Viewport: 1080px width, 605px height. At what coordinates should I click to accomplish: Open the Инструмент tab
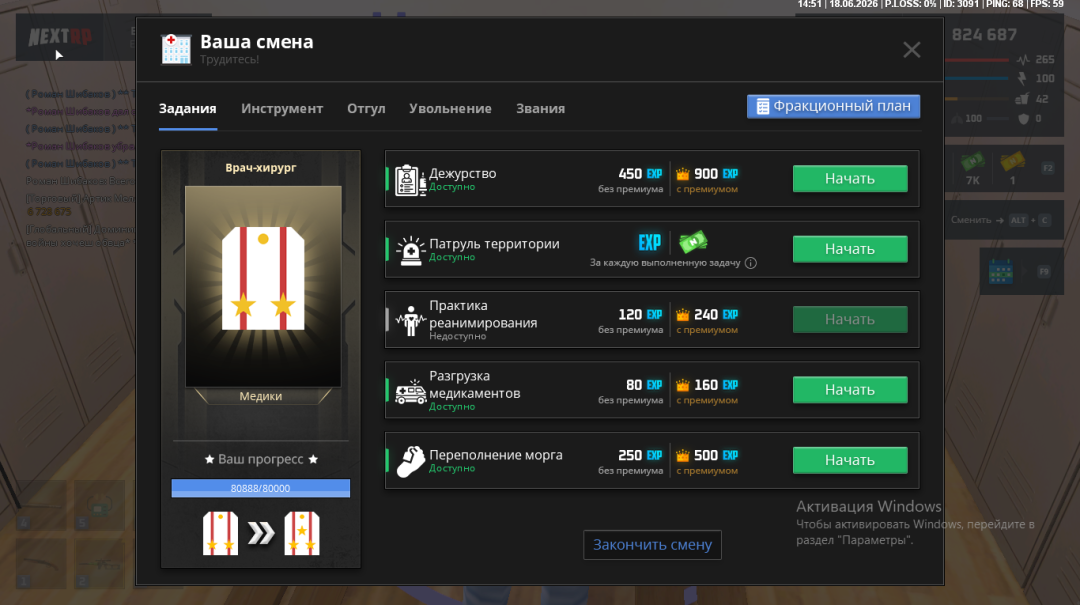[282, 108]
